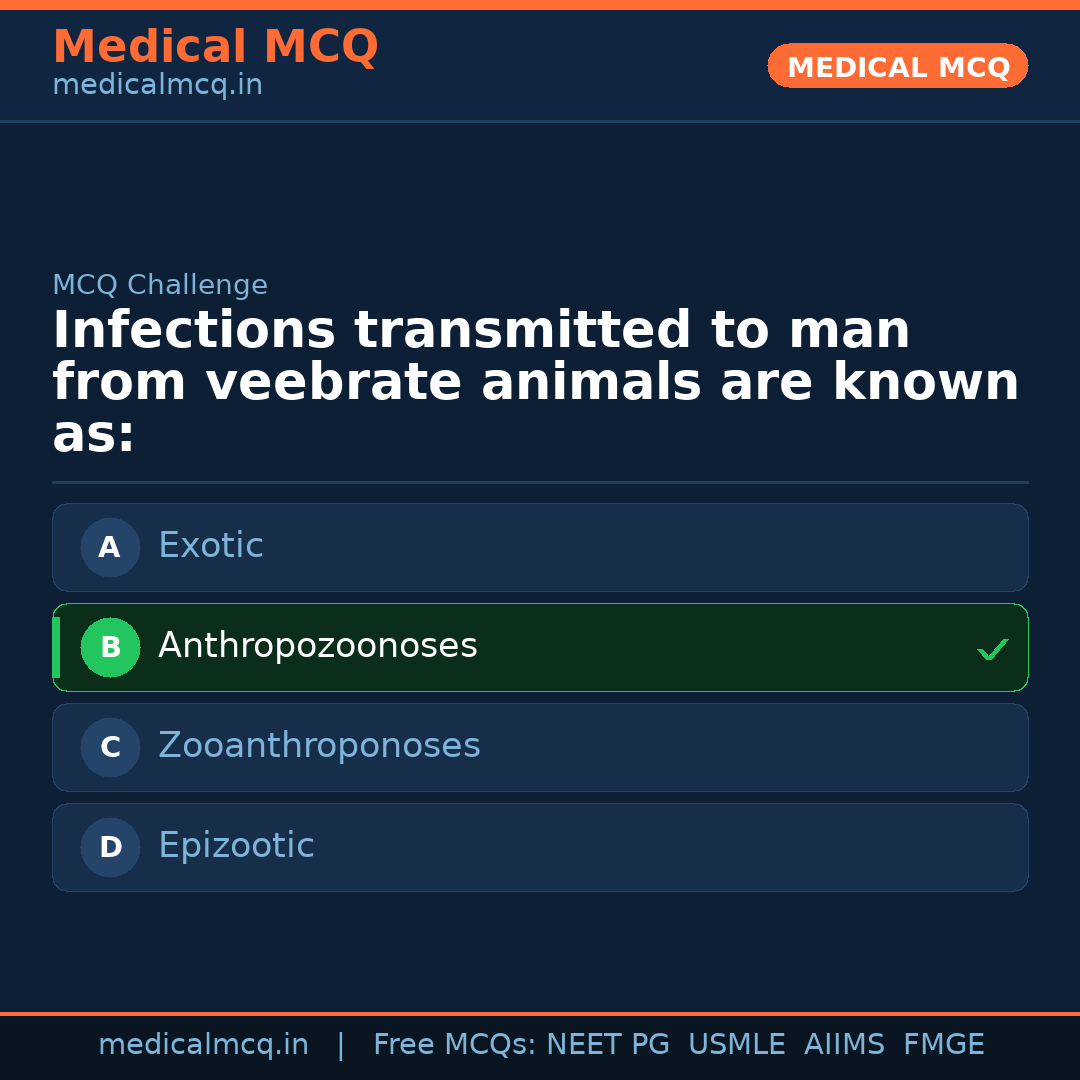The width and height of the screenshot is (1080, 1080).
Task: Click the letter C circle icon
Action: 110,747
